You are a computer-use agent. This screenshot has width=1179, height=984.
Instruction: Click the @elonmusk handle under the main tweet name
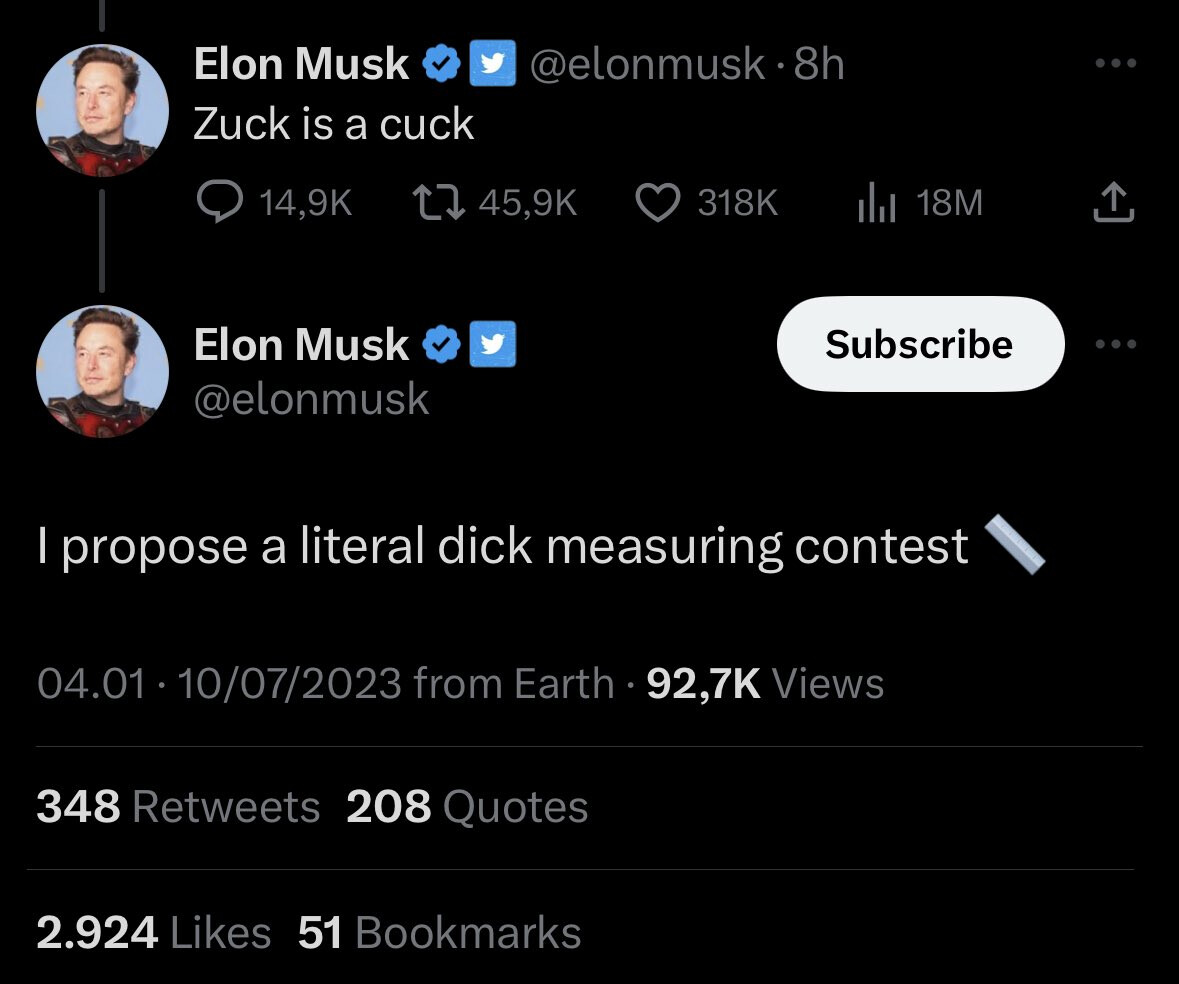point(311,400)
